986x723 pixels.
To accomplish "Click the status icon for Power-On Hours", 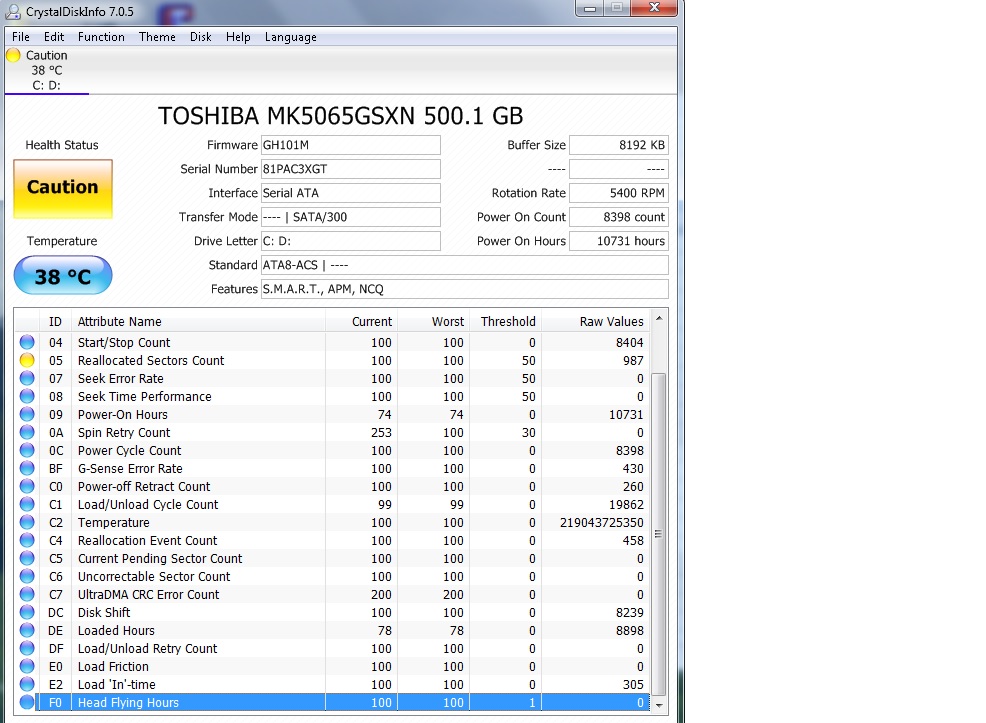I will pos(27,414).
